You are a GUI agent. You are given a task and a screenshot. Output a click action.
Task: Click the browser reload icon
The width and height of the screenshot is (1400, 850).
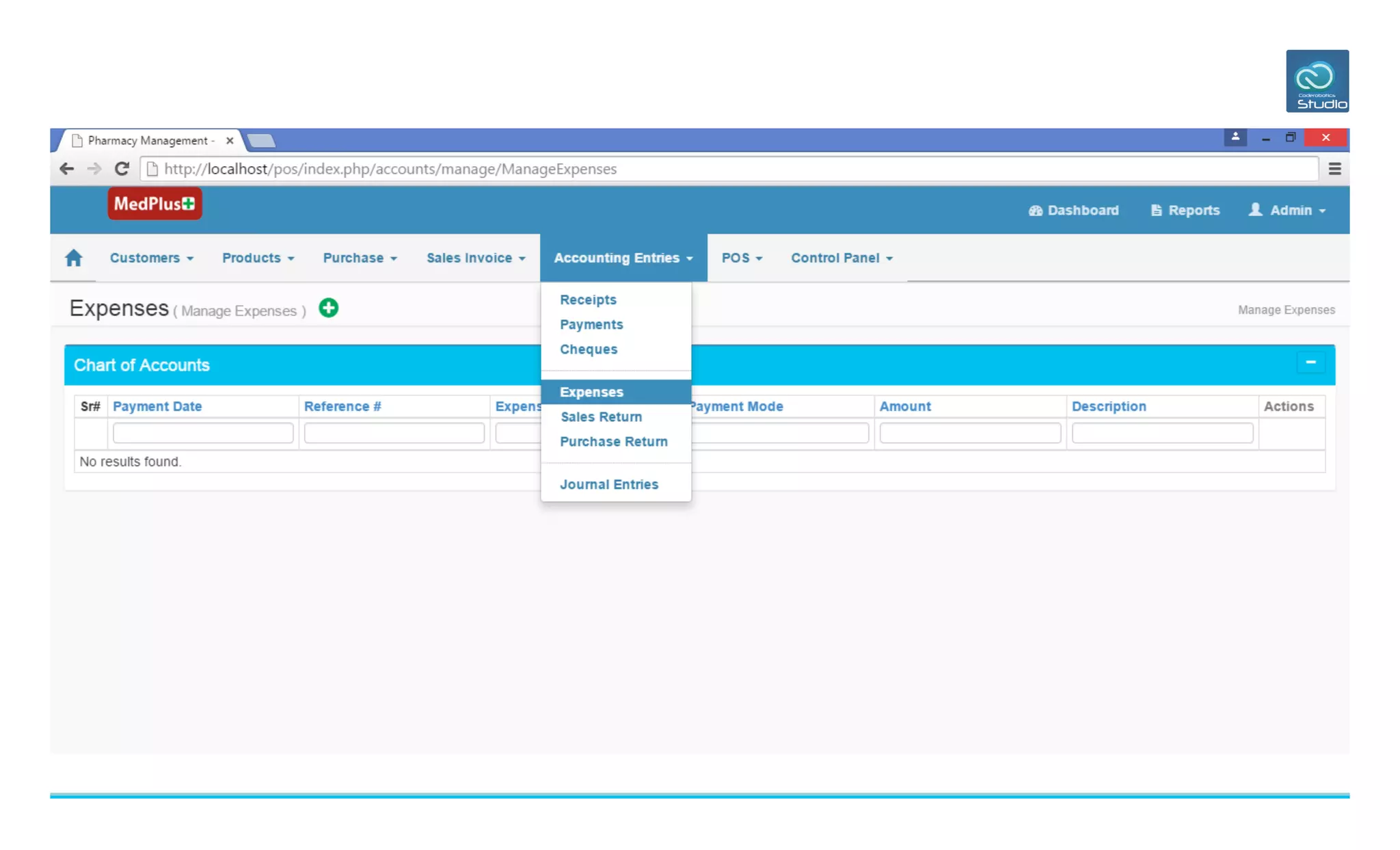click(122, 169)
